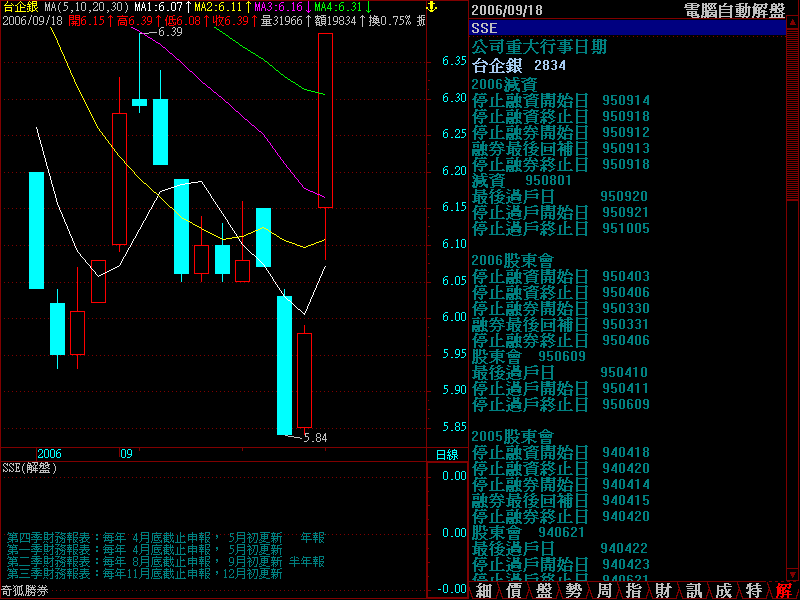Screen dimensions: 800x600
Task: Click the info panel vertical scrollbar thumb
Action: click(x=792, y=115)
